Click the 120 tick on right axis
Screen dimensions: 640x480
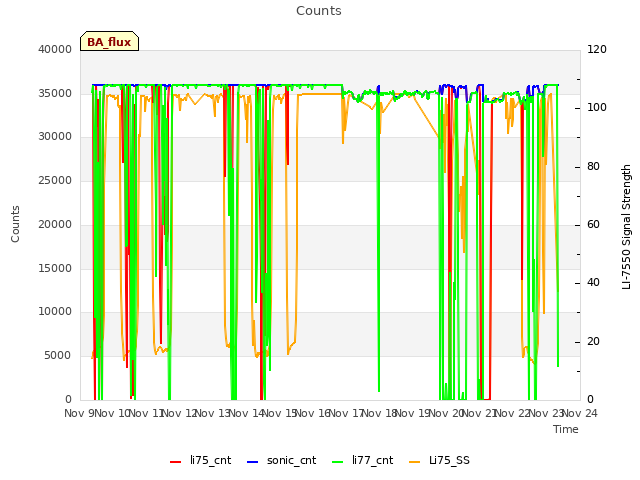click(x=597, y=49)
